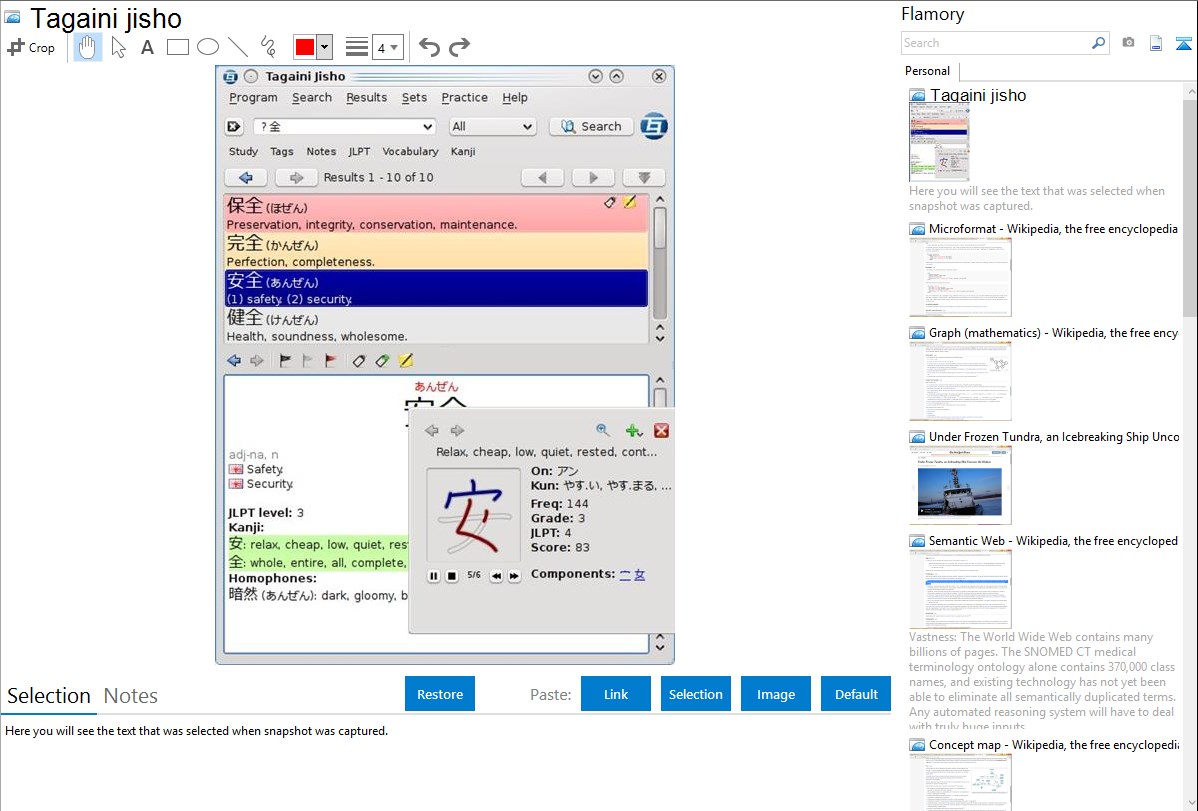Click the Paste Default button
Image resolution: width=1198 pixels, height=811 pixels.
coord(856,694)
